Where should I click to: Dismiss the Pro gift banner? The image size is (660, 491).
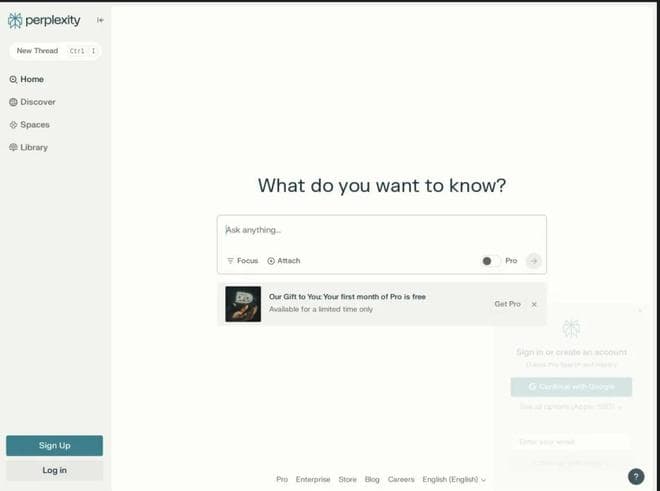534,304
